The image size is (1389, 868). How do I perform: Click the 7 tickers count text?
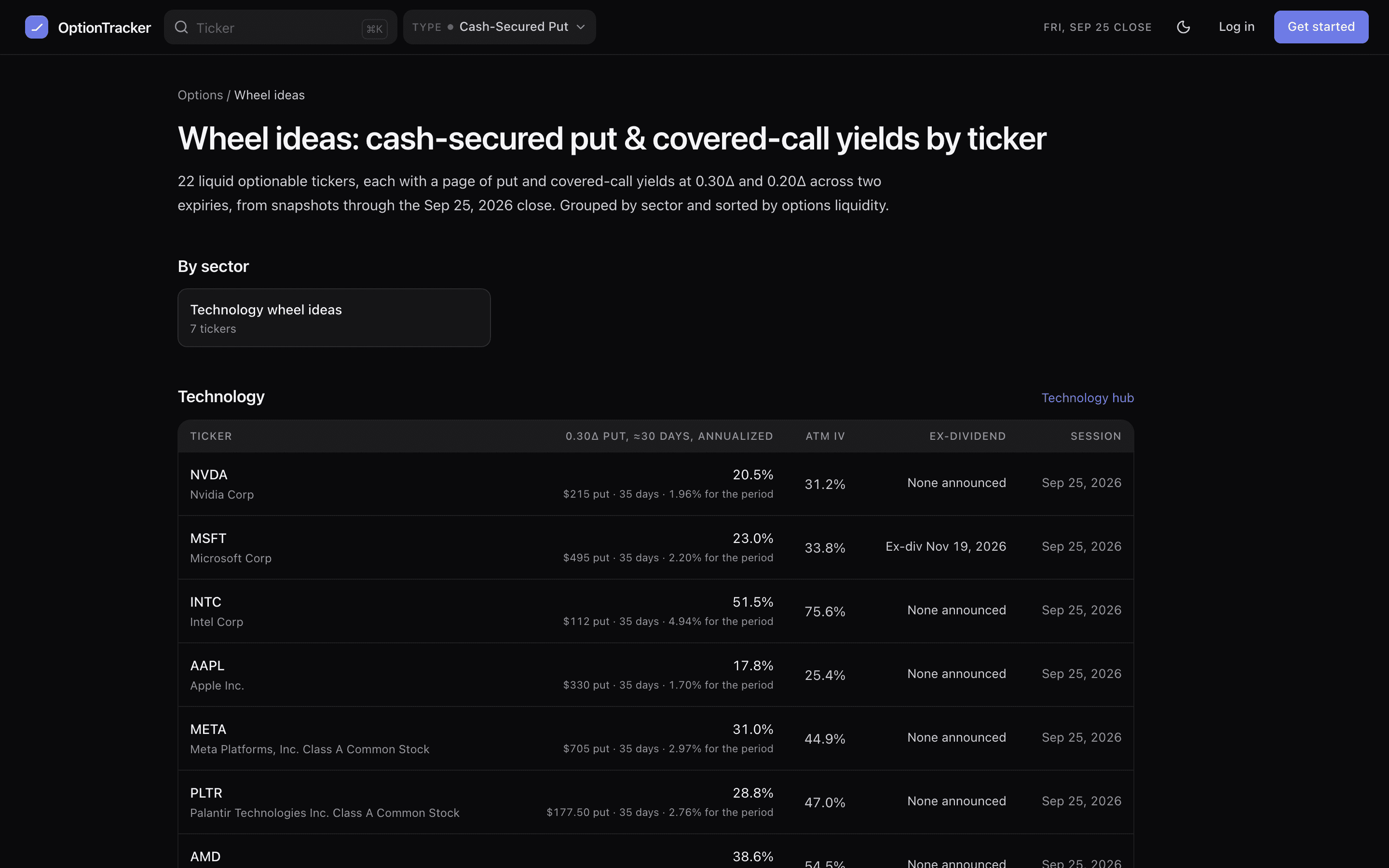[x=213, y=328]
